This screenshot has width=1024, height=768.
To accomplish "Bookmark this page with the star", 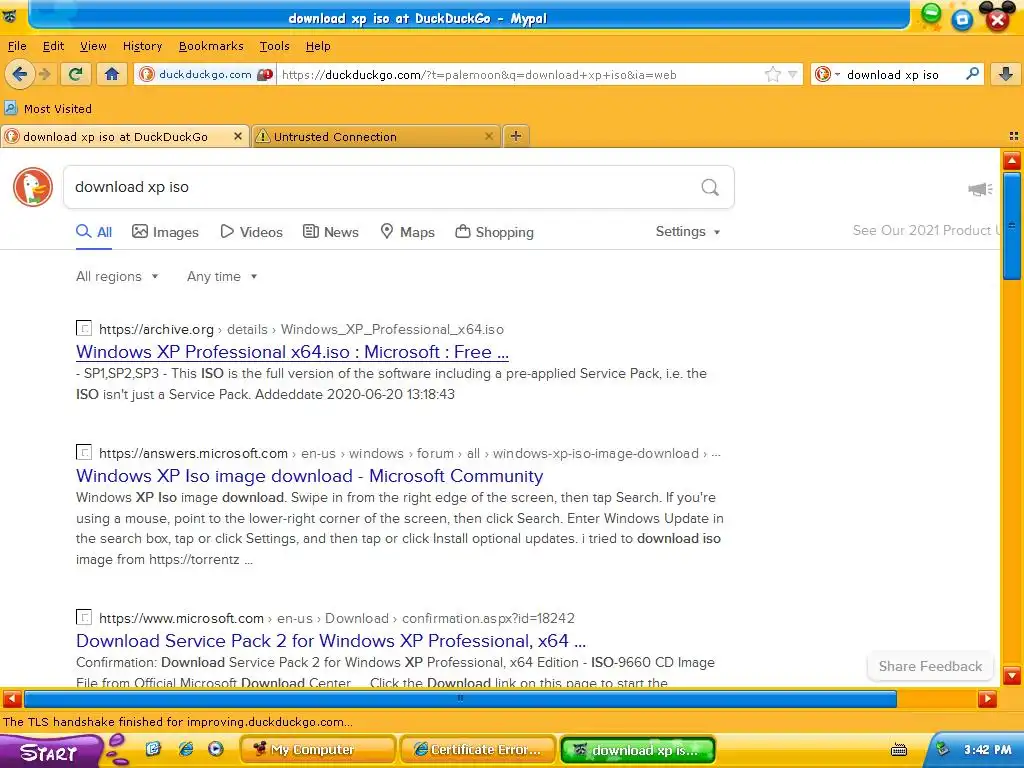I will [773, 74].
